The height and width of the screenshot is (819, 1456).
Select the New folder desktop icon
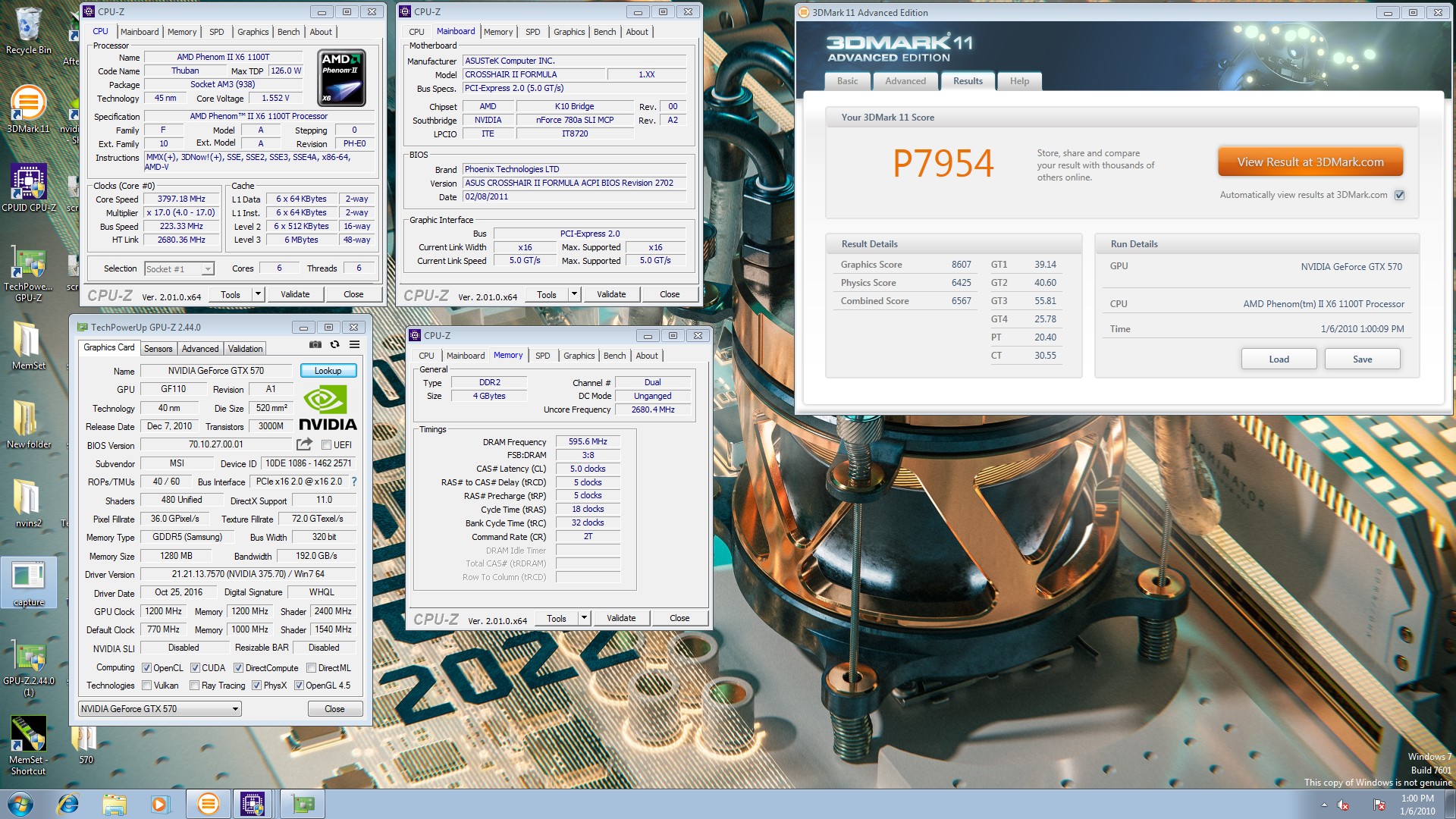click(28, 425)
